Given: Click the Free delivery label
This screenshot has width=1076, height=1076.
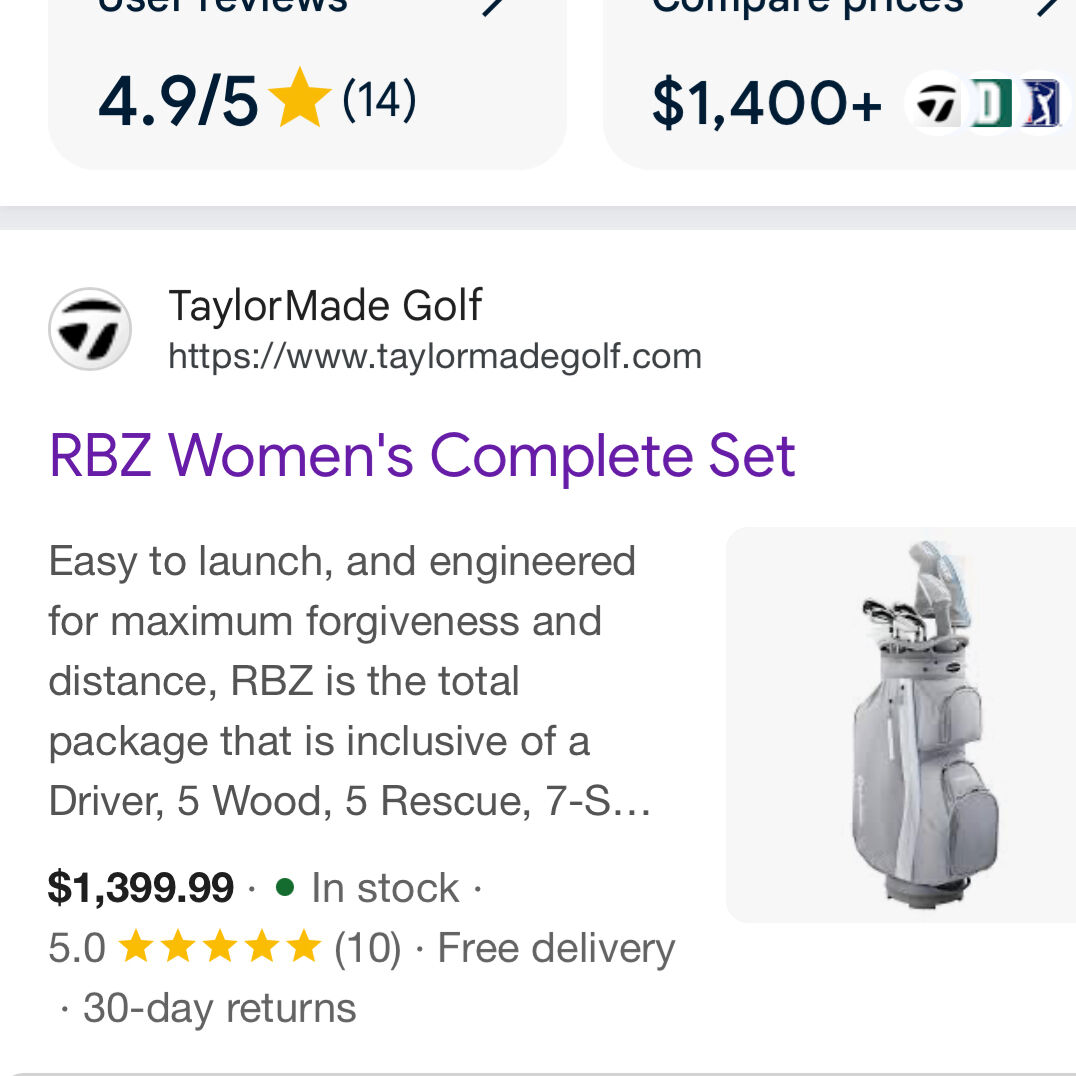Looking at the screenshot, I should coord(556,948).
